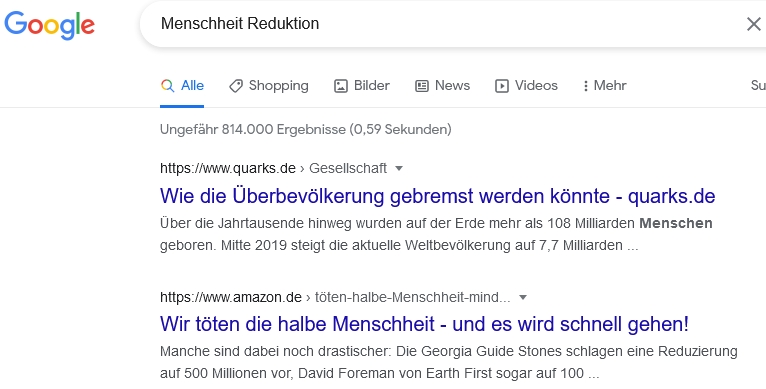Open "Wie die Überbevölkerung gebremst werden könnte" result
The width and height of the screenshot is (766, 389).
point(437,196)
